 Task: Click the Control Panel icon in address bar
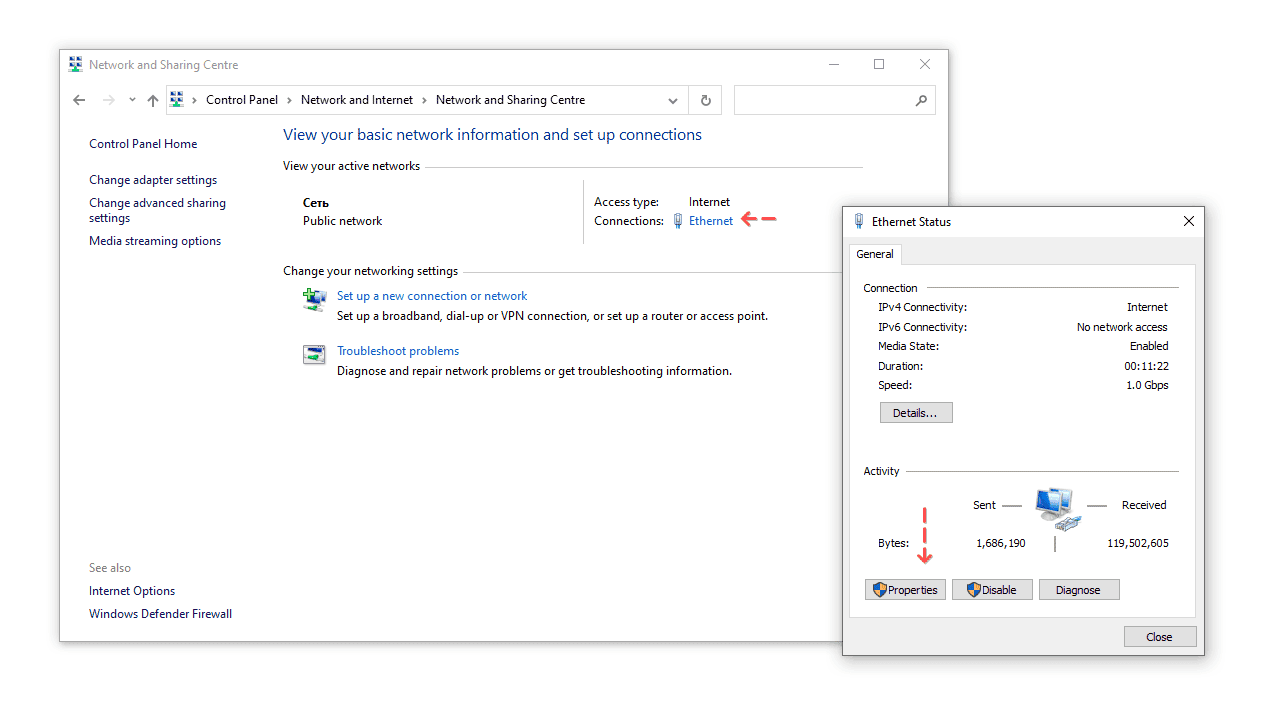click(177, 100)
